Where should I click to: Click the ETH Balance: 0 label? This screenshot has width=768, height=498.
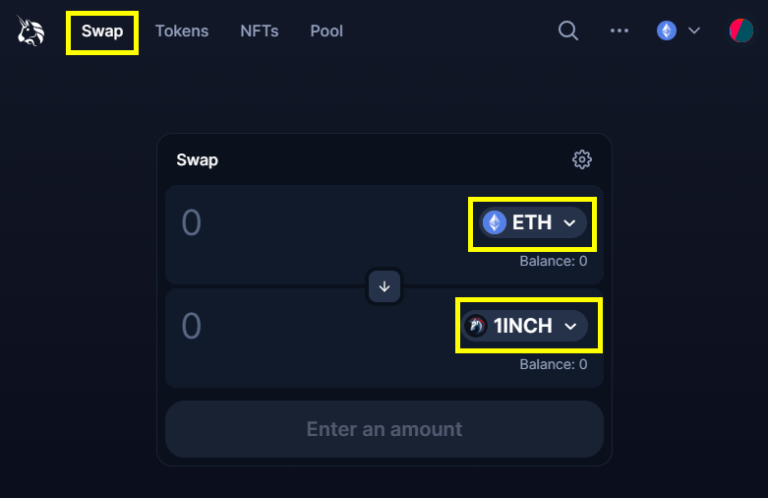[x=553, y=262]
